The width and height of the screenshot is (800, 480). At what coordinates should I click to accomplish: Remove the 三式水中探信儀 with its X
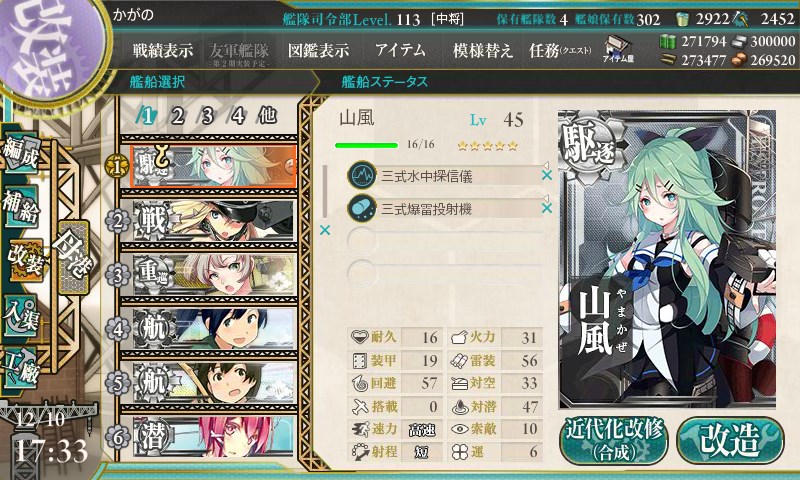pos(546,175)
